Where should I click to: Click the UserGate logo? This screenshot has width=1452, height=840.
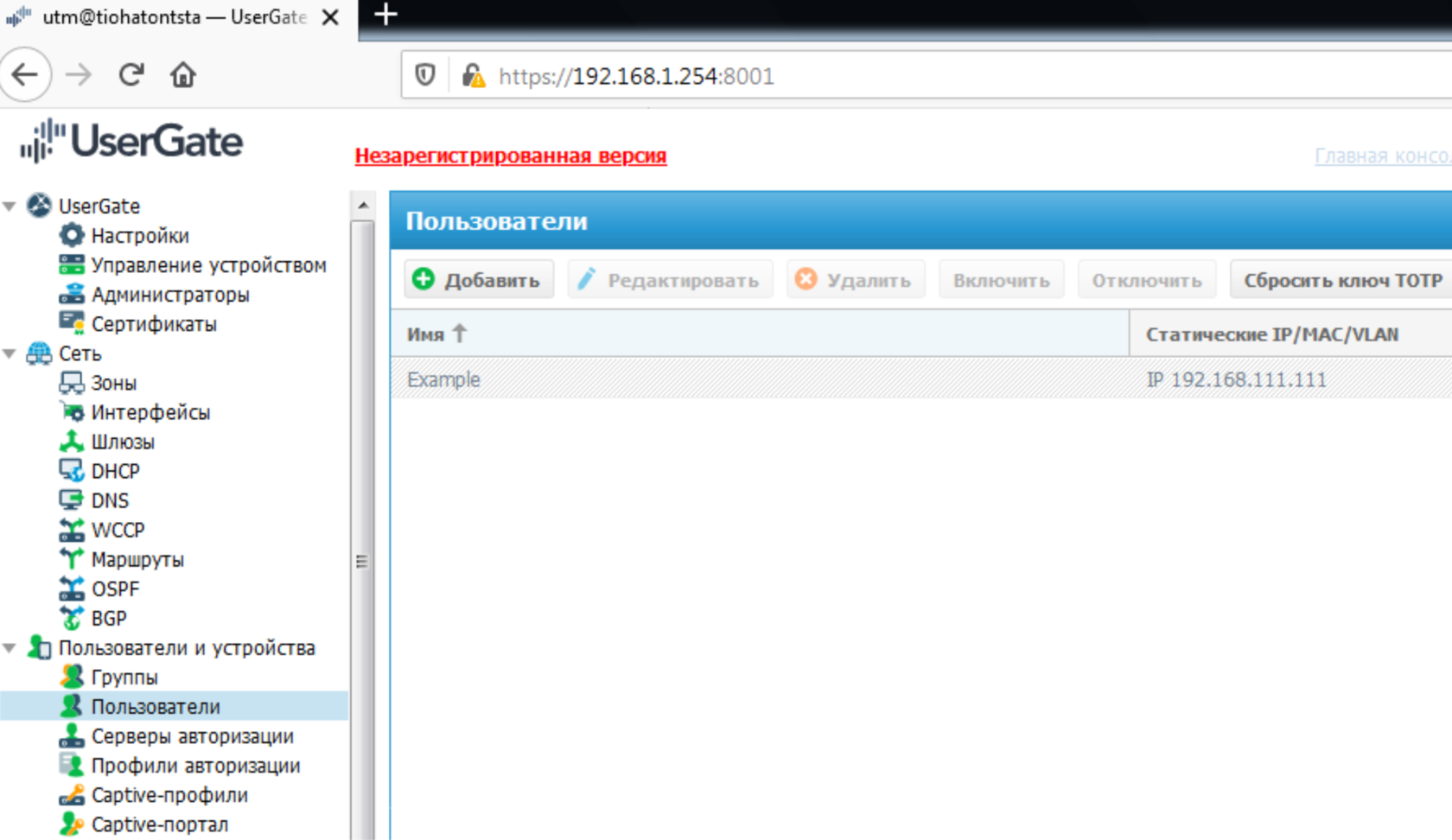point(131,141)
